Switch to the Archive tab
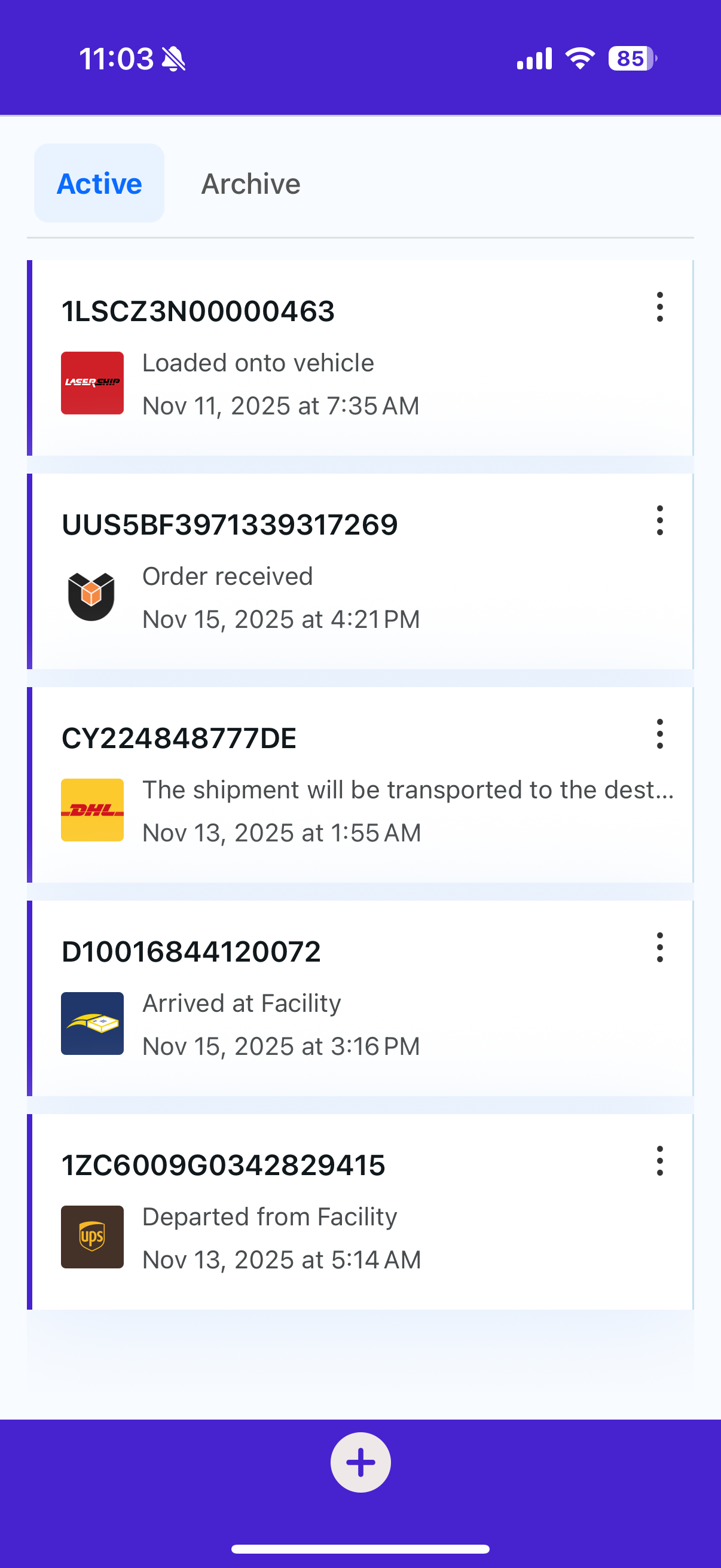Image resolution: width=721 pixels, height=1568 pixels. pyautogui.click(x=250, y=184)
